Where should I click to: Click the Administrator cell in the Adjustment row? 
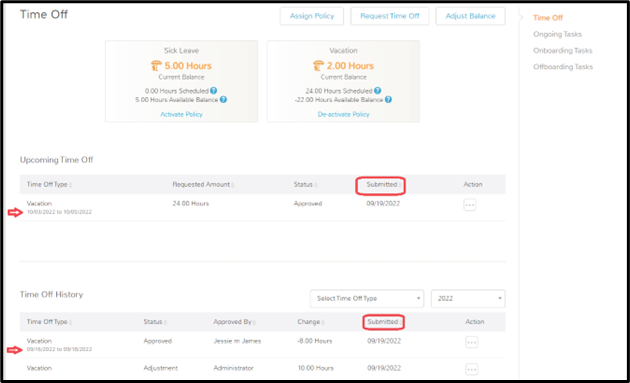[233, 368]
